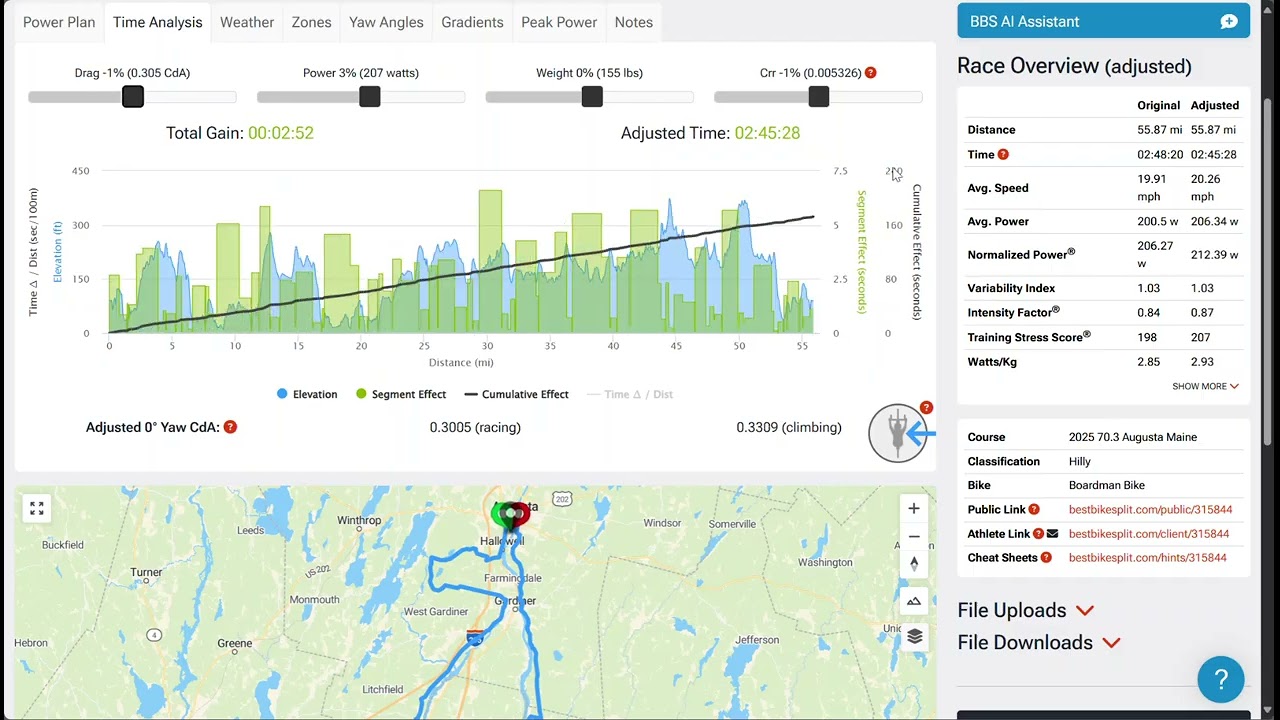This screenshot has height=720, width=1280.
Task: Zoom in on the course map
Action: coord(914,508)
